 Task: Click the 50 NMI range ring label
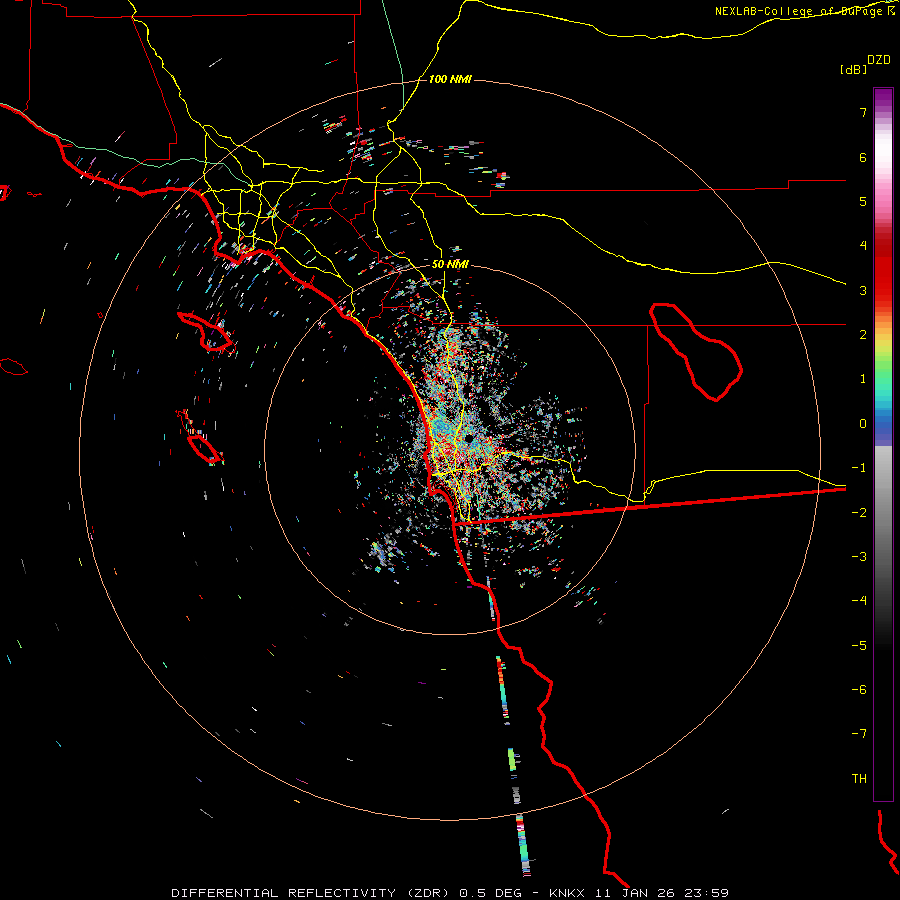click(451, 264)
